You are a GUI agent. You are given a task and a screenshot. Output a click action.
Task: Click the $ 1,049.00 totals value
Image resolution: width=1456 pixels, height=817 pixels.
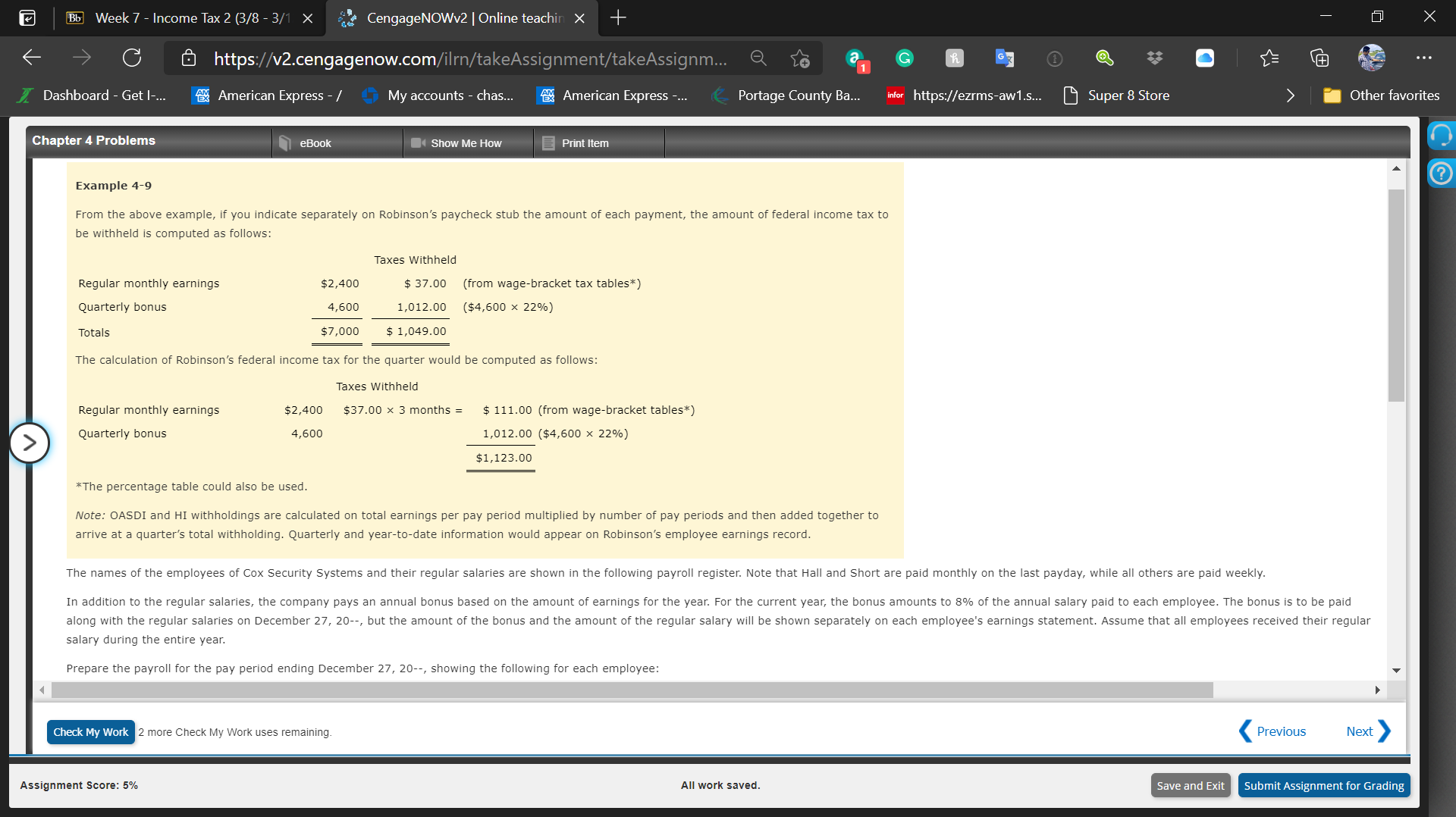point(416,331)
